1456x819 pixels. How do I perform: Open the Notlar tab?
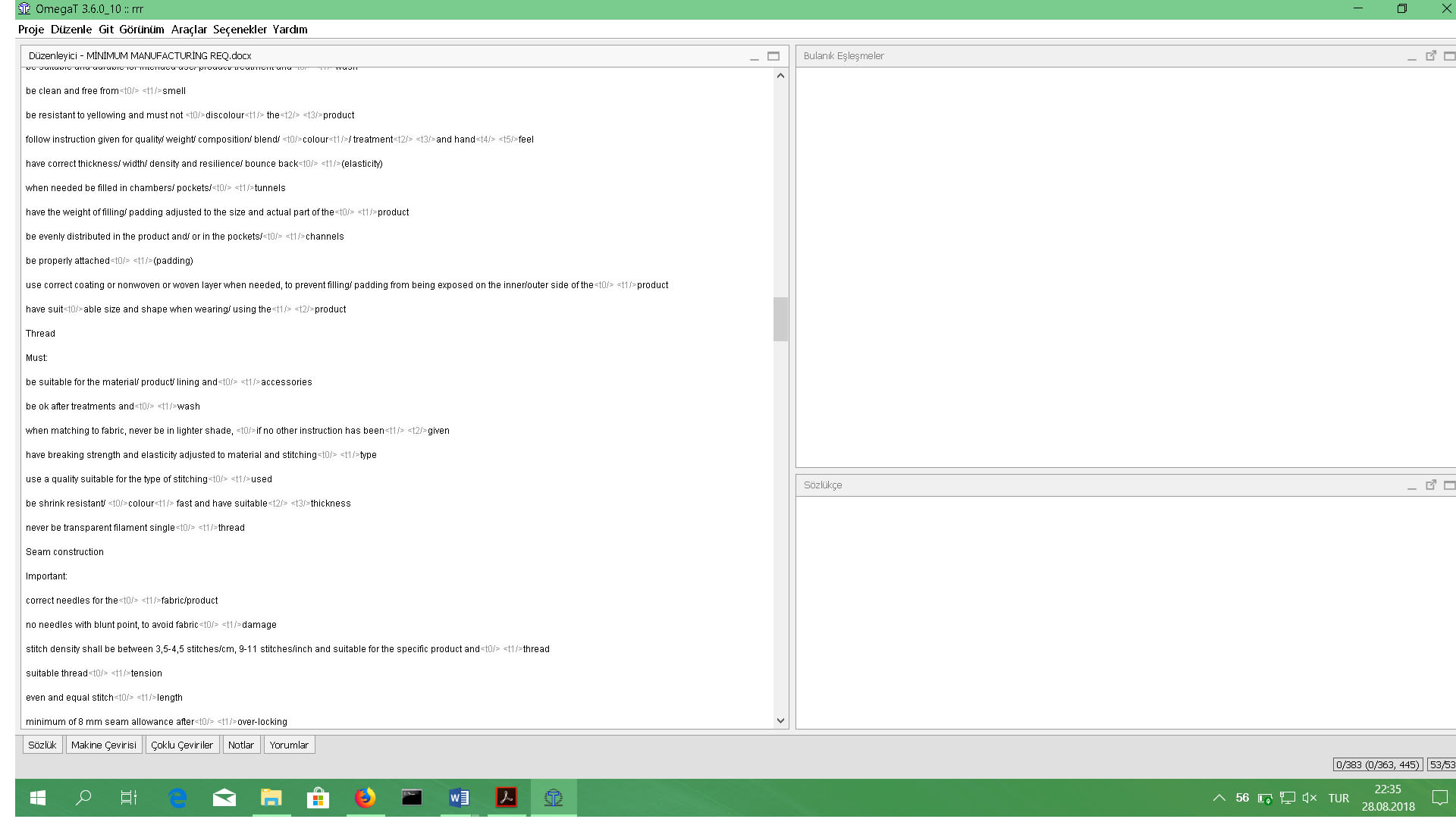241,745
